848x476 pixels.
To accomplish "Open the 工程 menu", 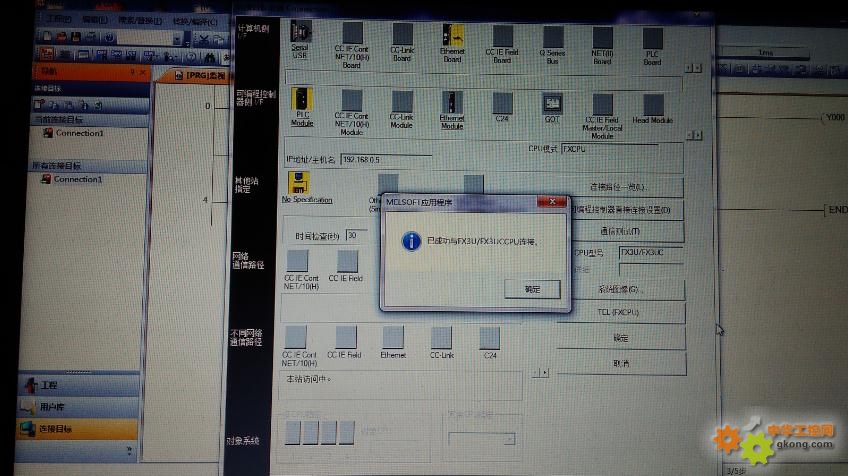I will tap(58, 19).
